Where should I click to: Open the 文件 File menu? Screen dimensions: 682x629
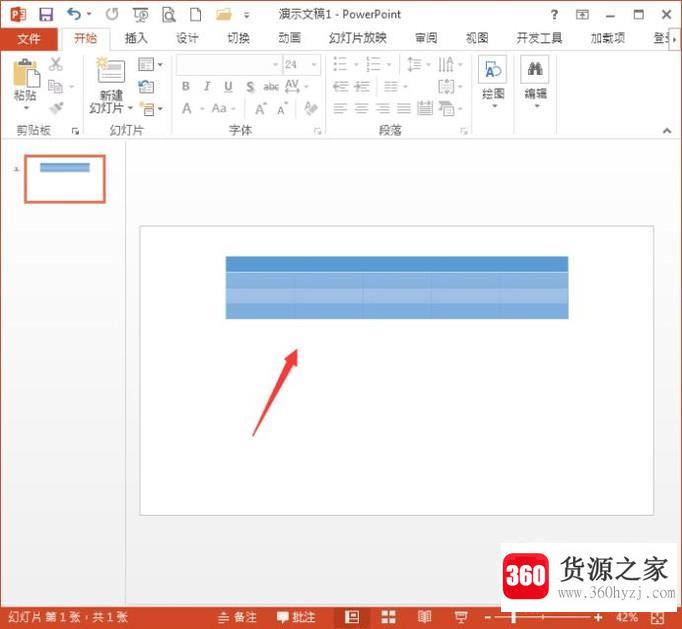(x=29, y=39)
